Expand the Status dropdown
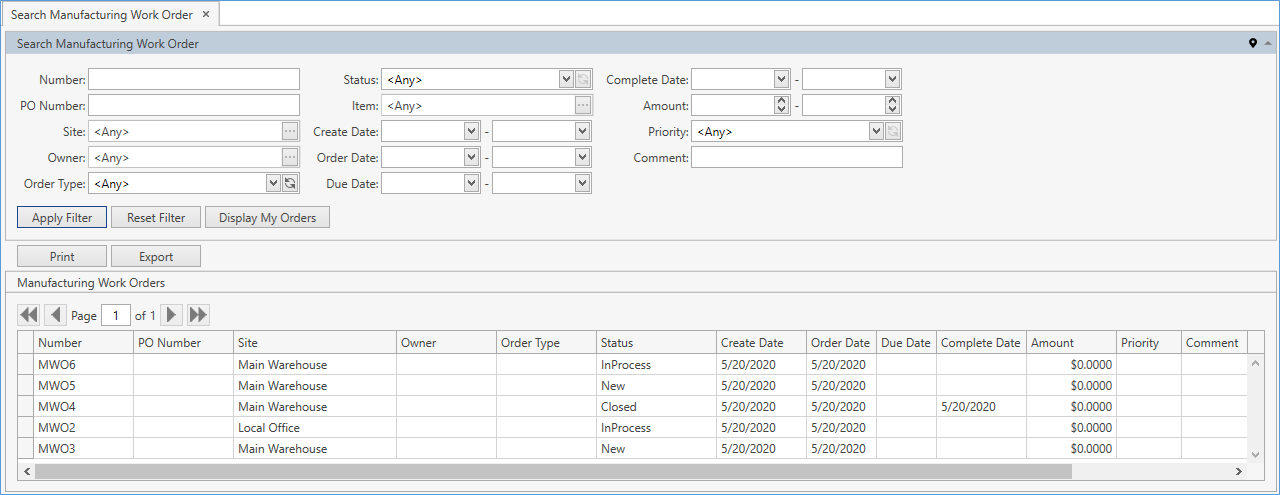 (x=566, y=79)
